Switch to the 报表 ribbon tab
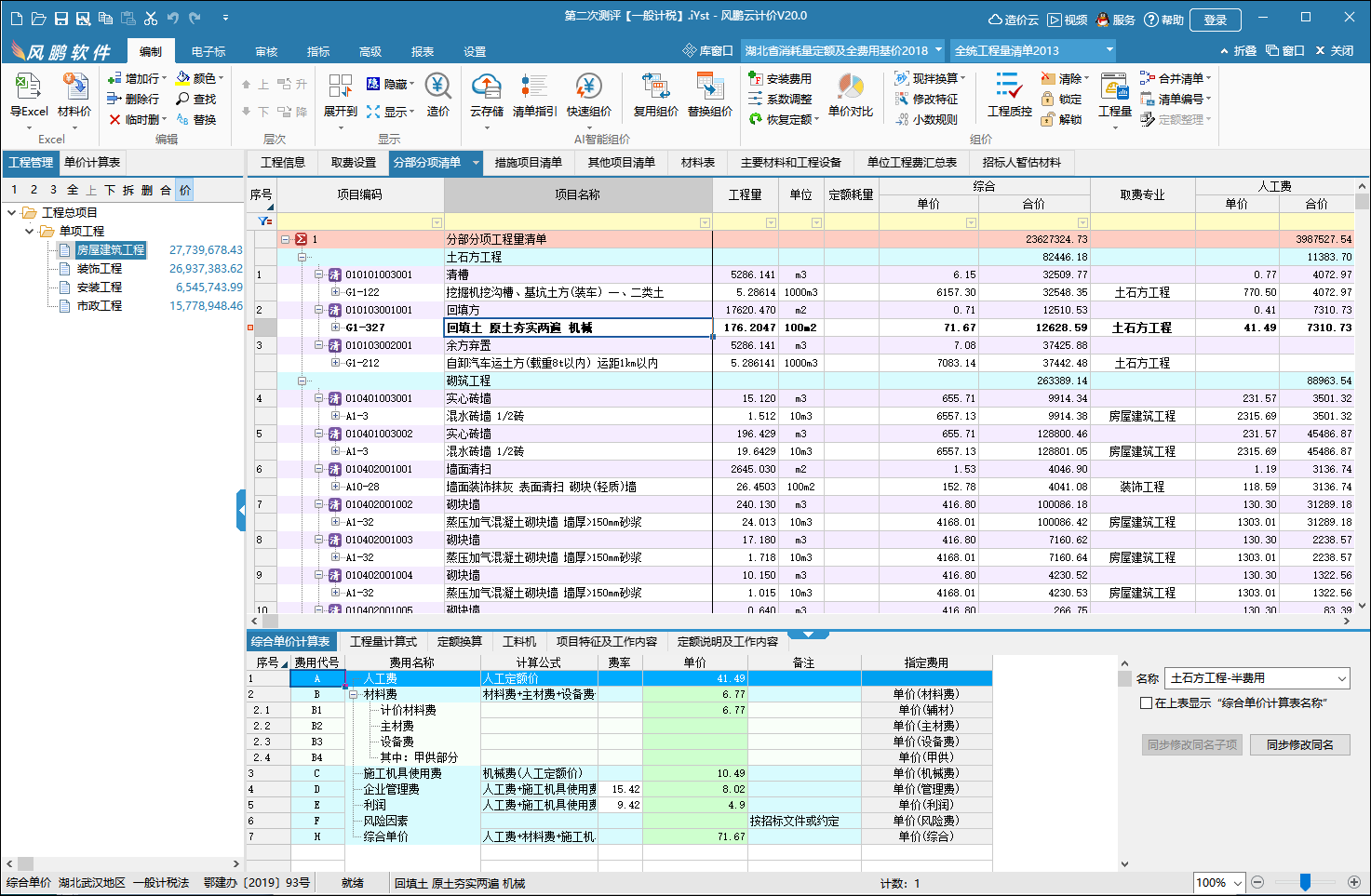1371x896 pixels. coord(423,51)
